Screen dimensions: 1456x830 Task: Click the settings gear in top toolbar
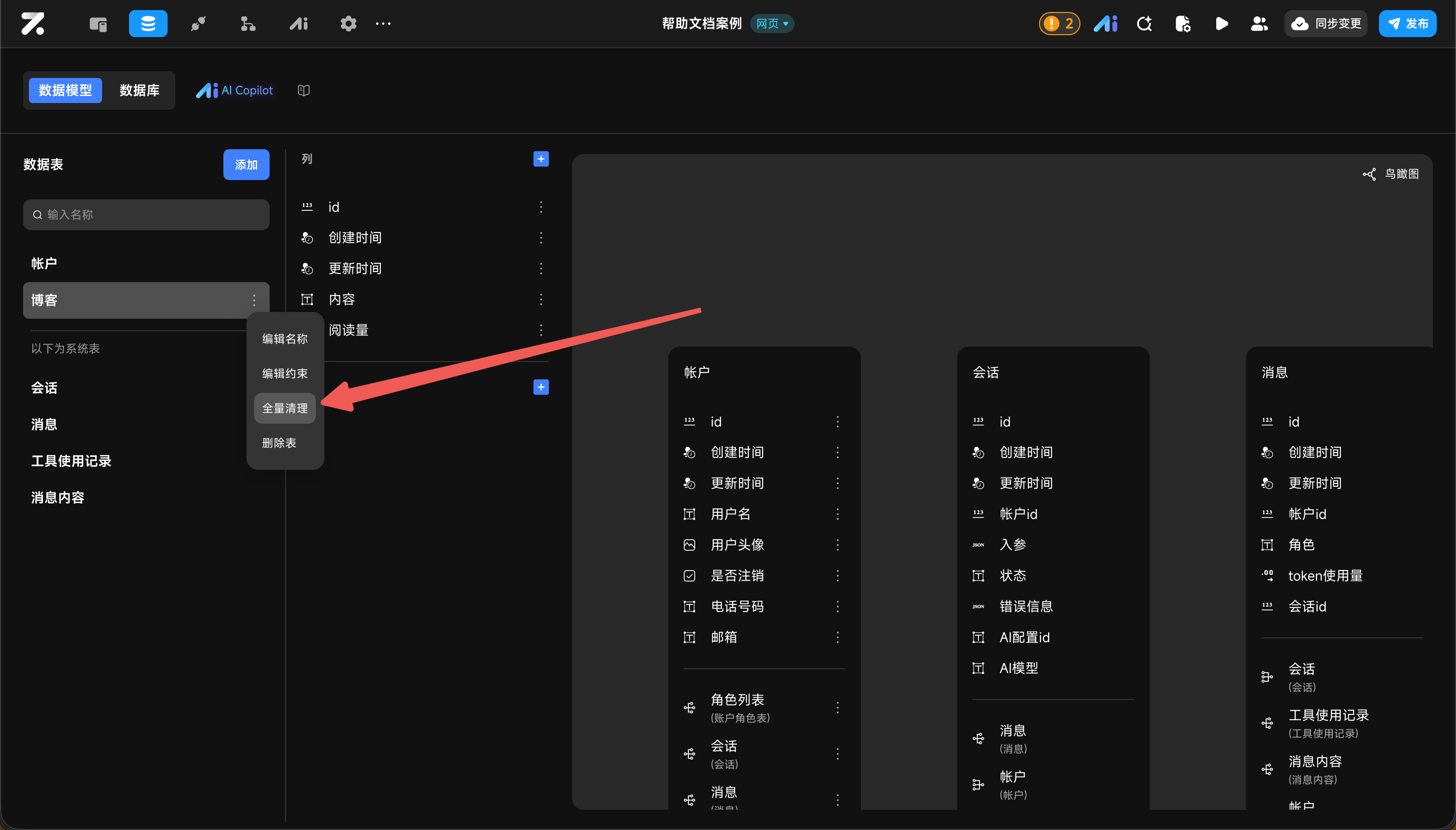click(x=348, y=24)
